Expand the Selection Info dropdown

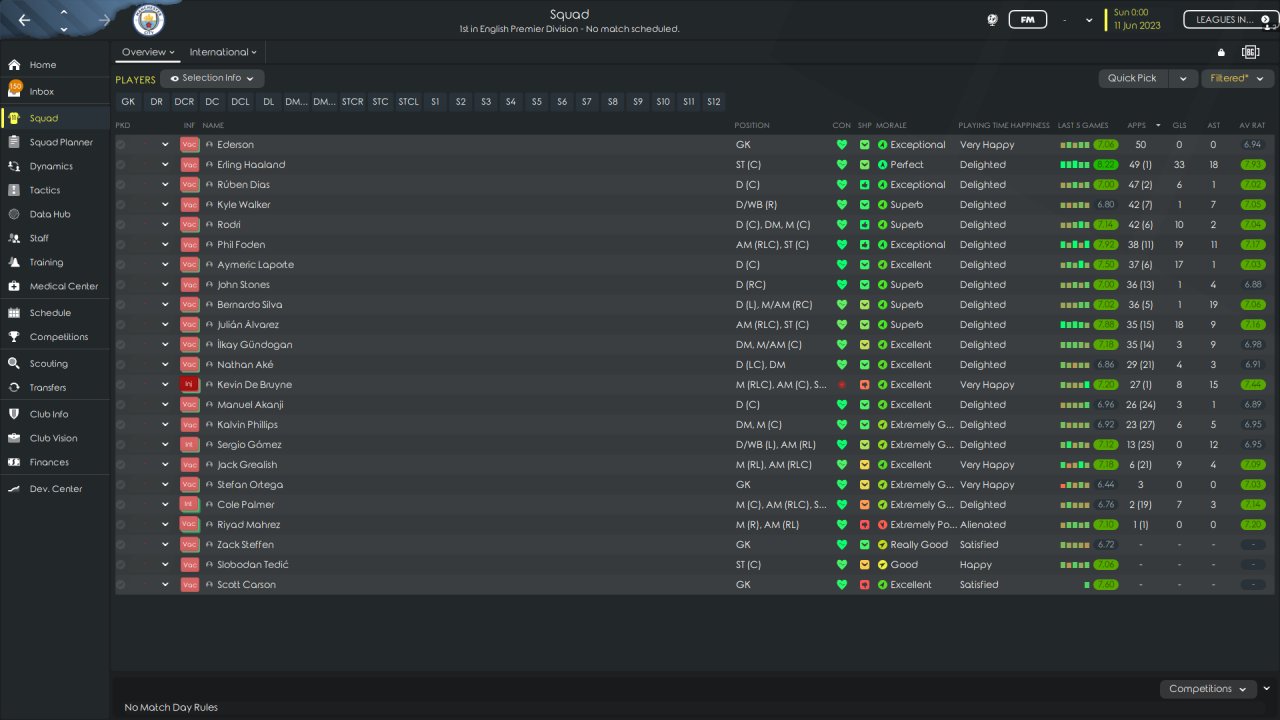(x=212, y=78)
